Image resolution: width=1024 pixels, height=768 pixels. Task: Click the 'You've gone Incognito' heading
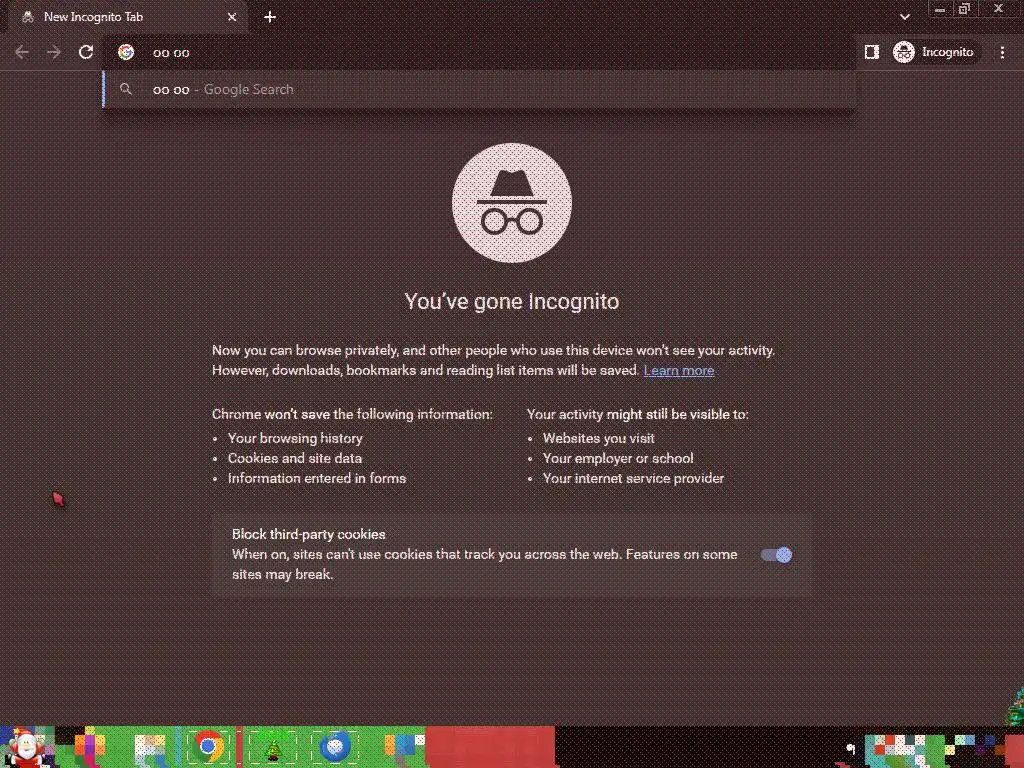tap(512, 301)
